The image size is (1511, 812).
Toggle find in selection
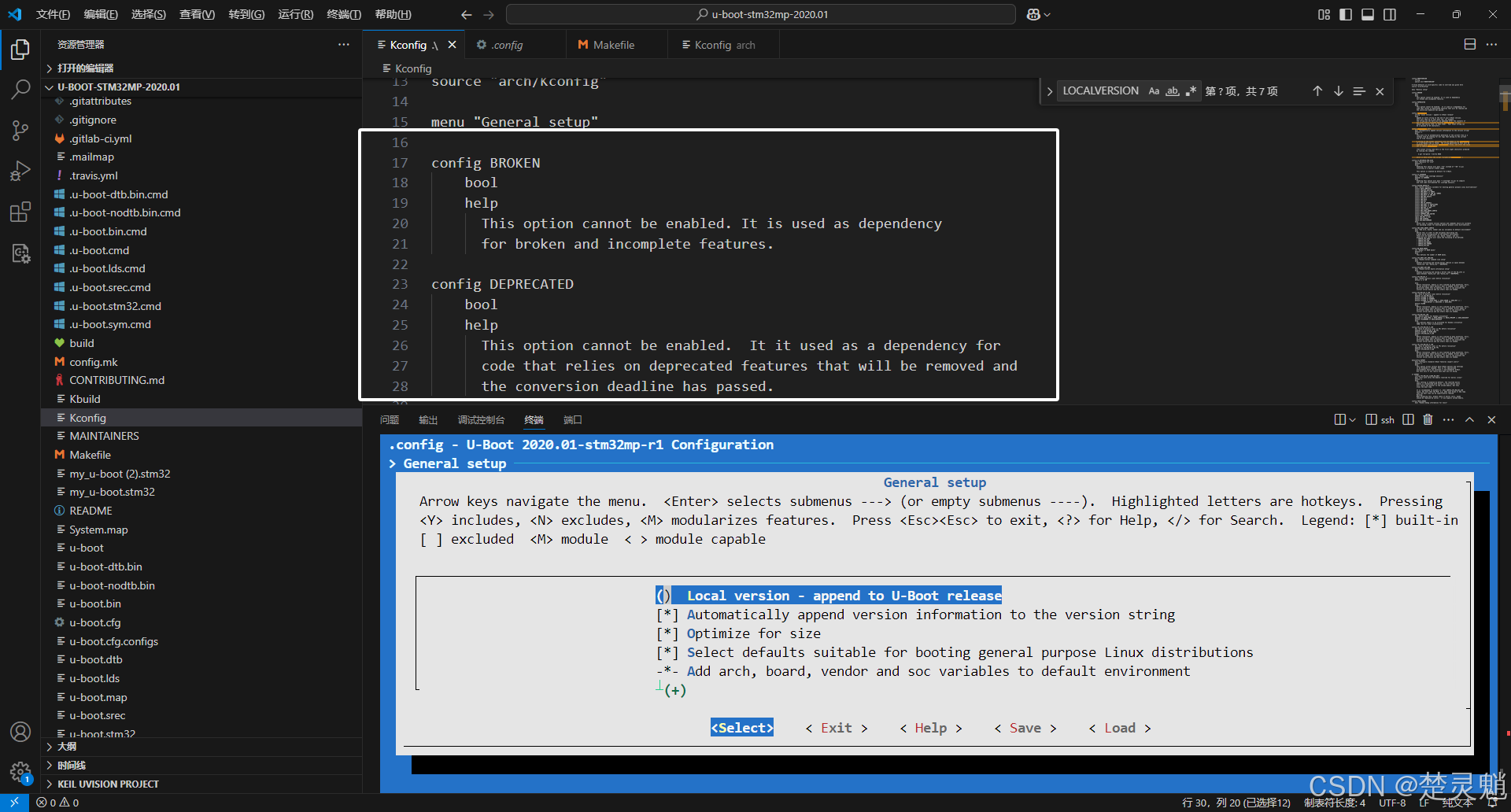1359,91
